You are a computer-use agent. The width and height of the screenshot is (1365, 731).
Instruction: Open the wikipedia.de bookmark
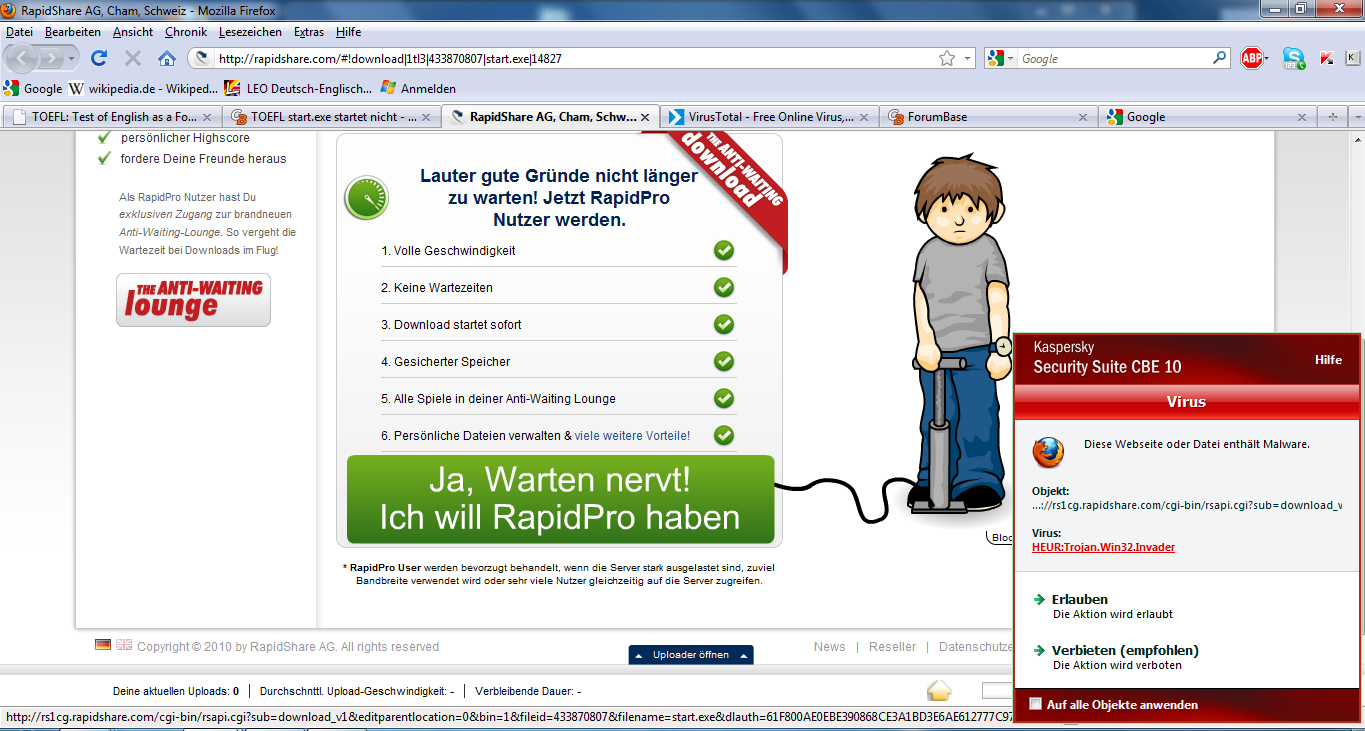tap(142, 88)
